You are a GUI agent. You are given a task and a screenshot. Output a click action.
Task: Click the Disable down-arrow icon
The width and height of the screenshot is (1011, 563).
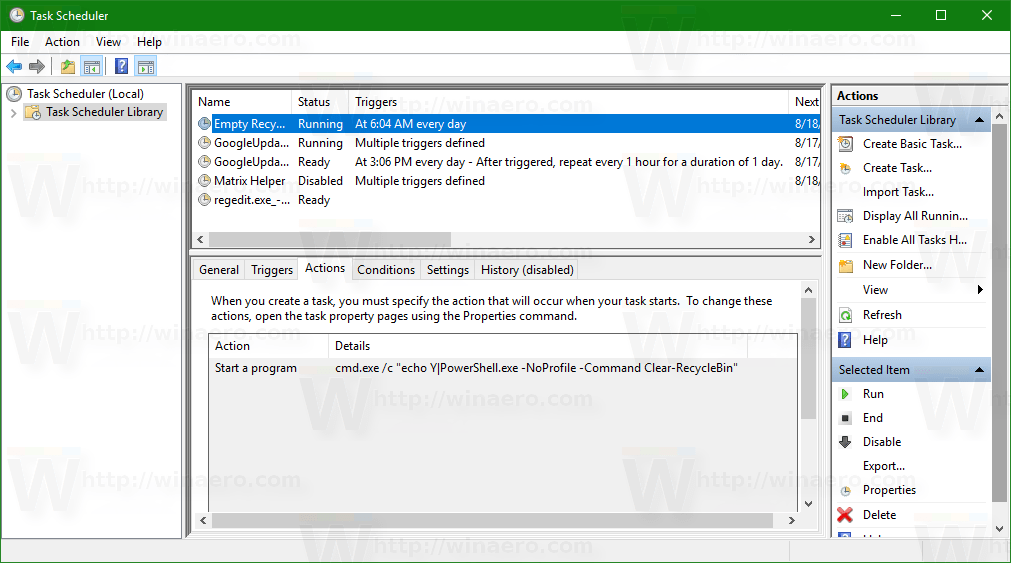click(845, 442)
